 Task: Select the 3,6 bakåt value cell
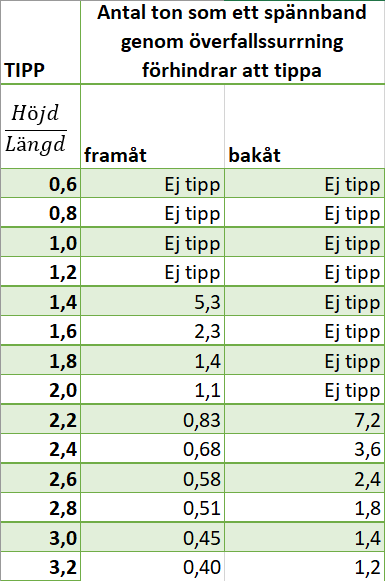(x=305, y=448)
